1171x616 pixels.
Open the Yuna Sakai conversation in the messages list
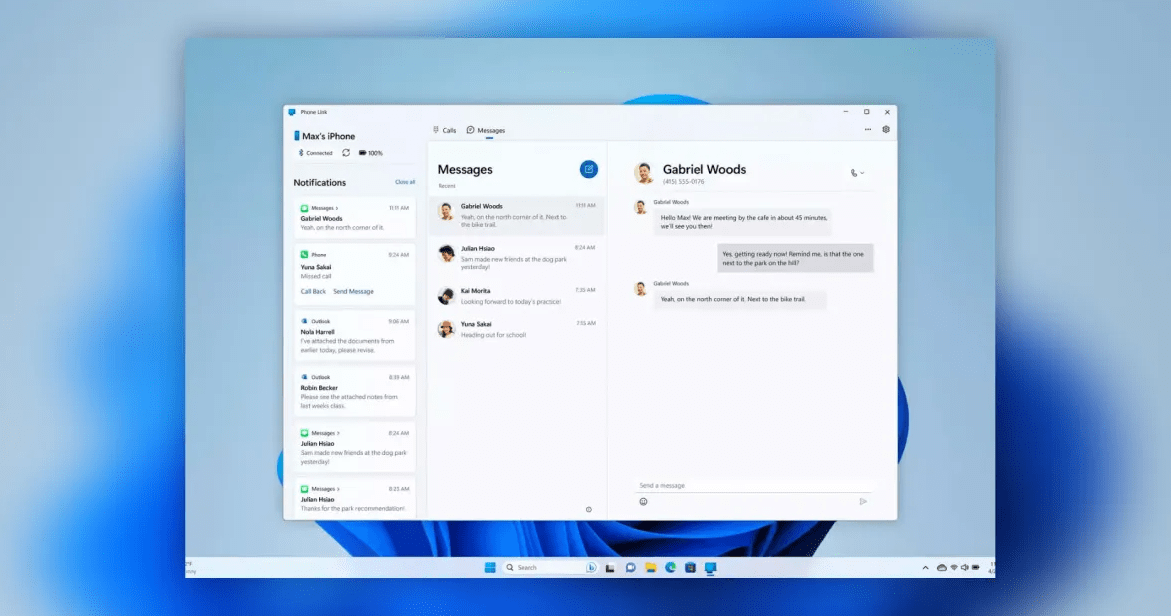[516, 329]
